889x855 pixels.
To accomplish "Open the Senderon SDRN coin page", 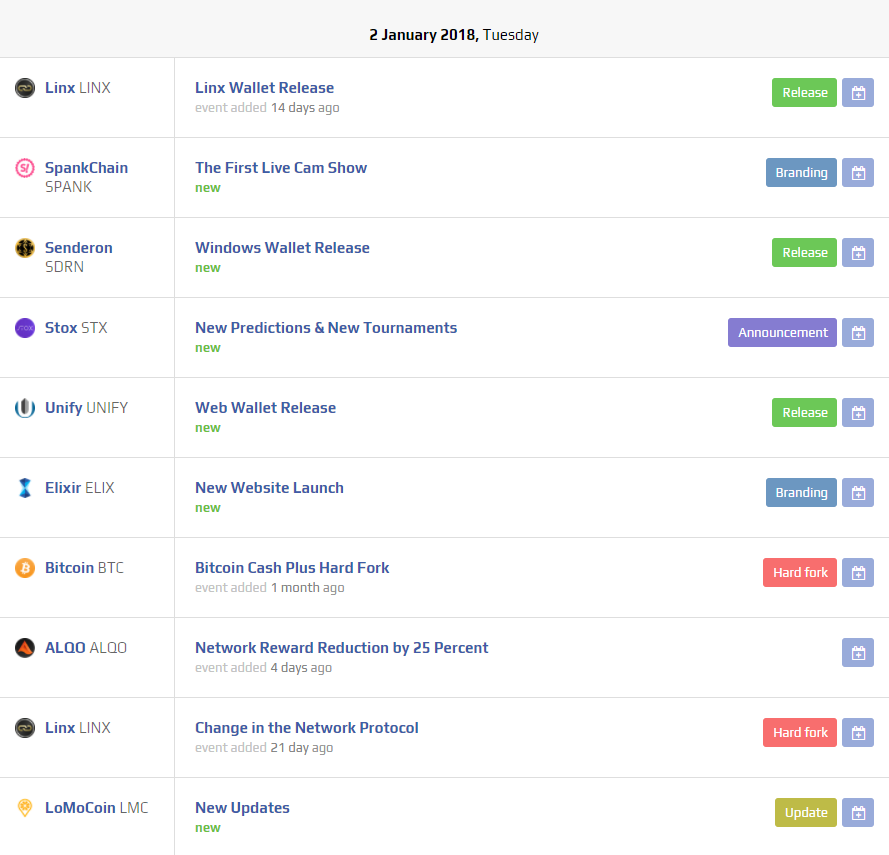I will pyautogui.click(x=79, y=257).
